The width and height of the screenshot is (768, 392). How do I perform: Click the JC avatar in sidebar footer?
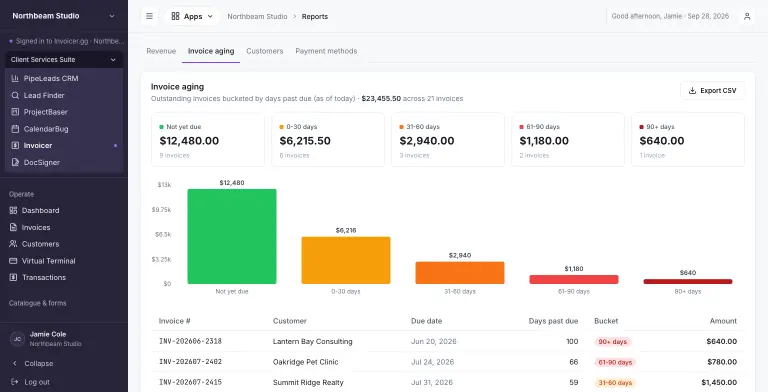[x=17, y=339]
